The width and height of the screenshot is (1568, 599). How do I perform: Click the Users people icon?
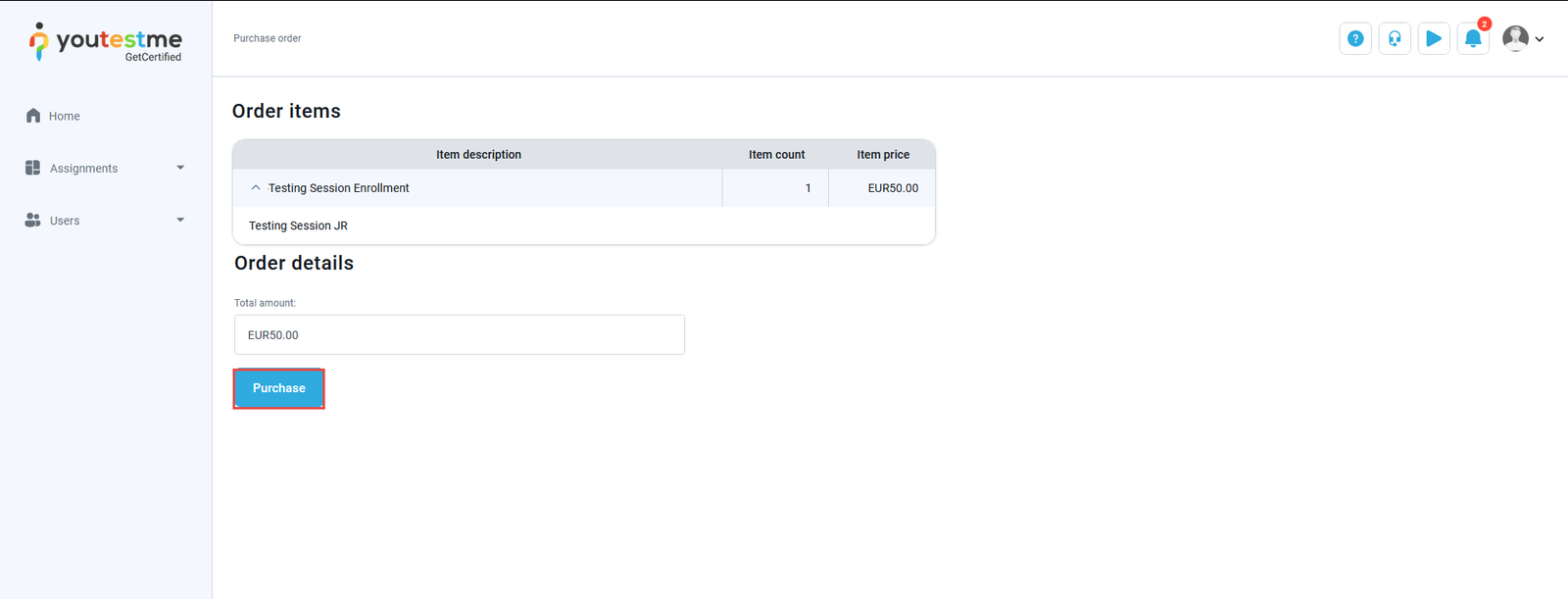click(32, 221)
